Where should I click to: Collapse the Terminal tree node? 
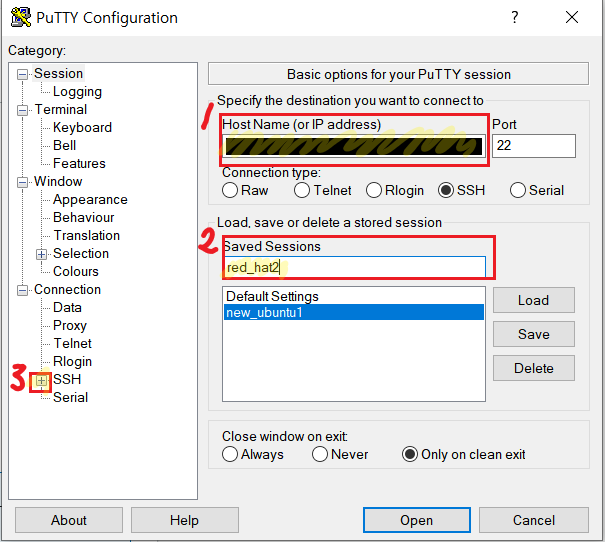[23, 110]
